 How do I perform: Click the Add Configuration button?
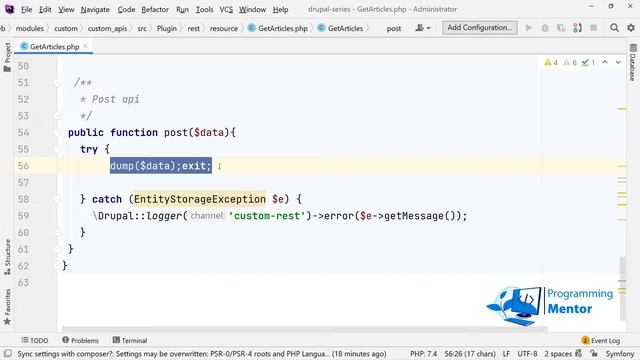(x=480, y=27)
